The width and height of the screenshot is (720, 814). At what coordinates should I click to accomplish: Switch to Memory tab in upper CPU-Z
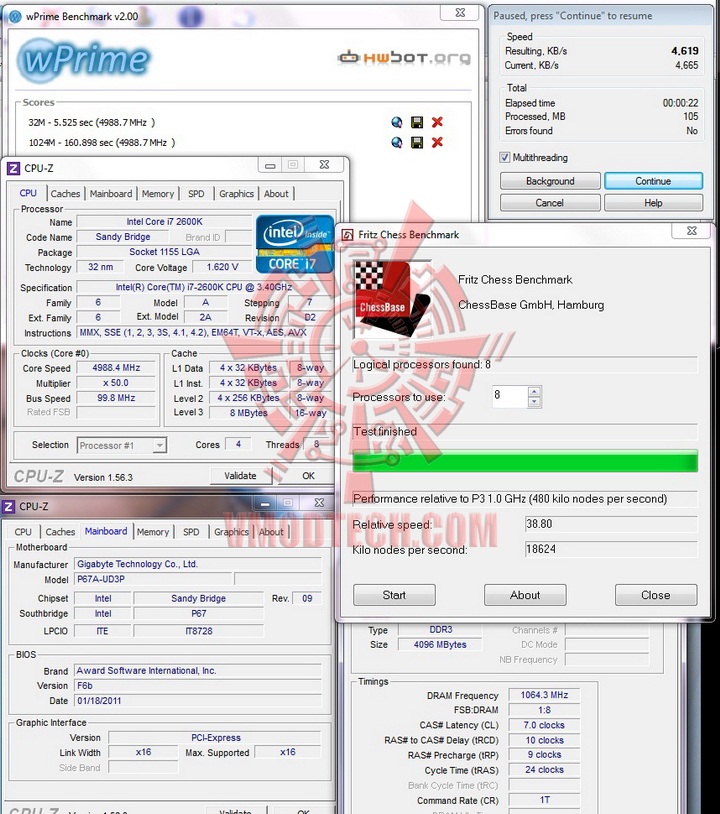tap(158, 194)
